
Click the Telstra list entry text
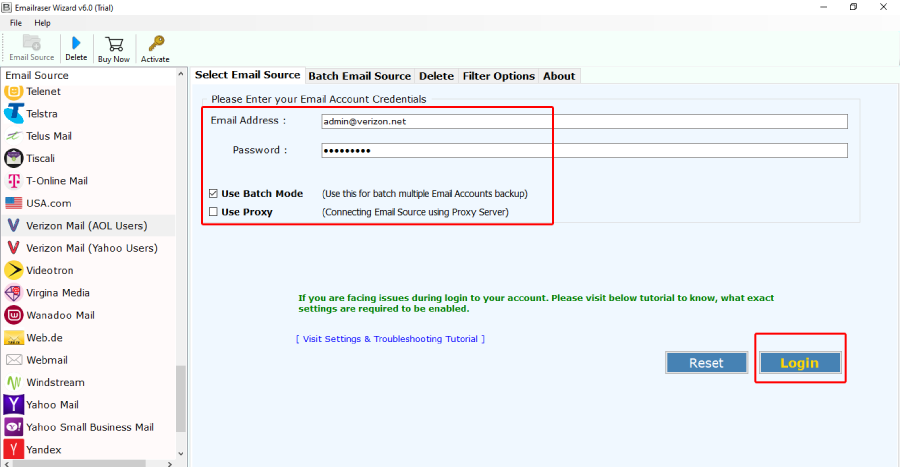point(42,114)
